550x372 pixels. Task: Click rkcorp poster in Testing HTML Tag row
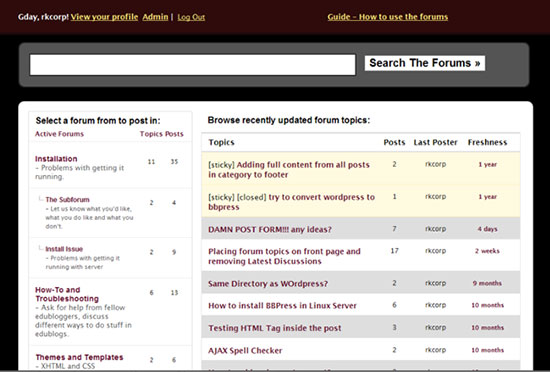[x=435, y=327]
